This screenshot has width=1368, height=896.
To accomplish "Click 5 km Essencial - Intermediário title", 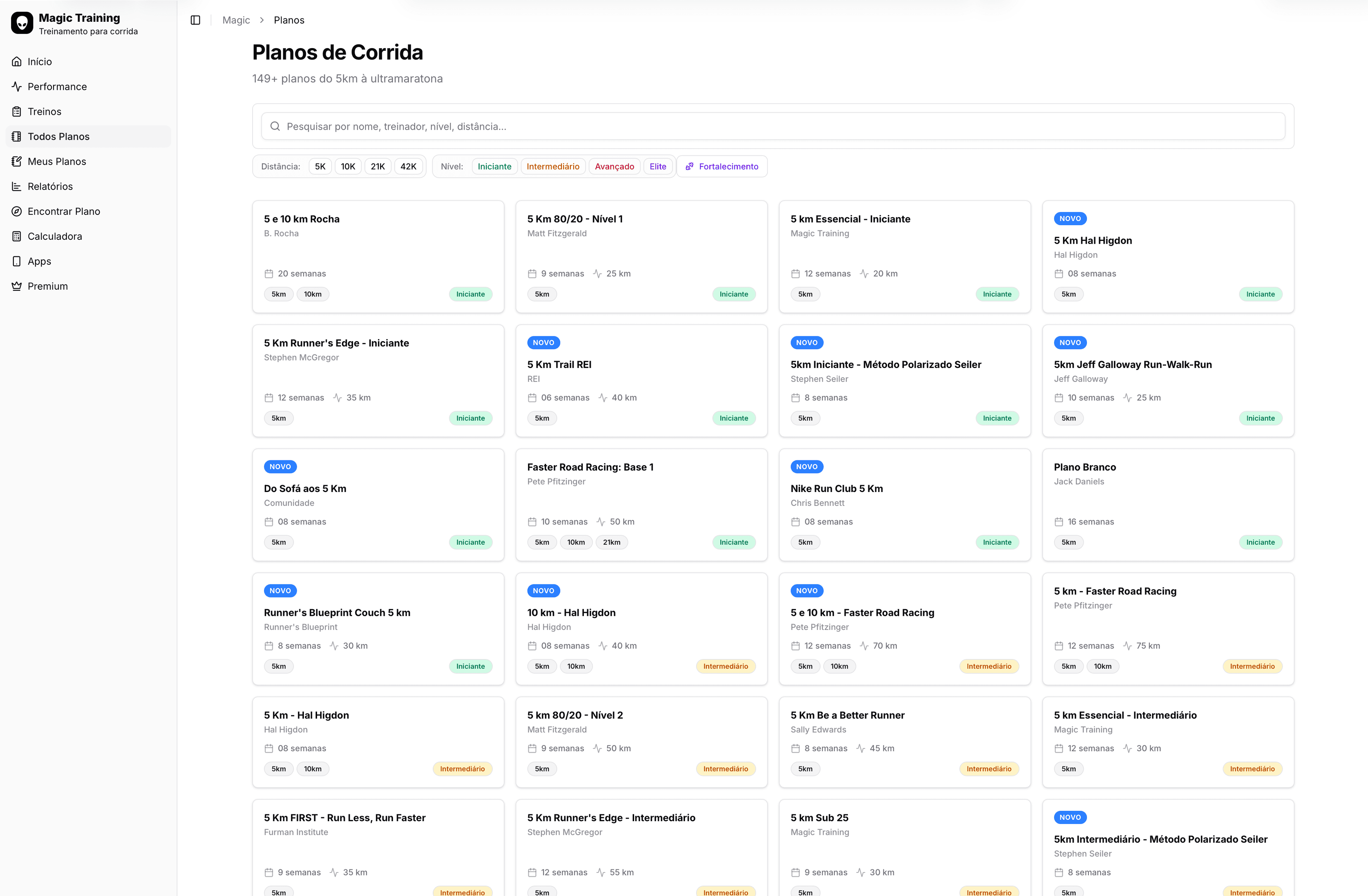I will pos(1125,715).
